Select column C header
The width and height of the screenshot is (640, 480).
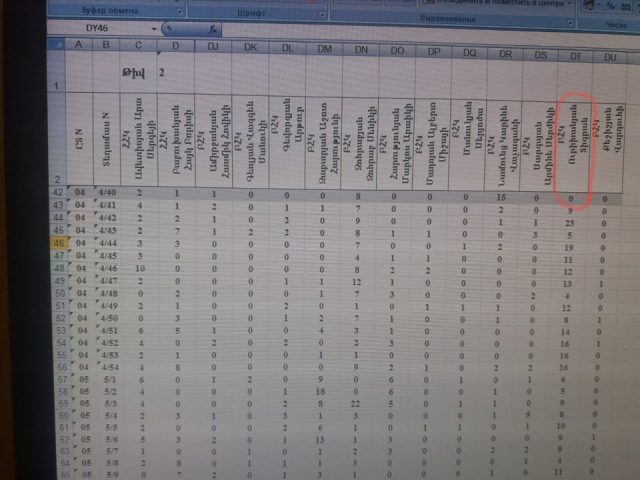pos(139,45)
